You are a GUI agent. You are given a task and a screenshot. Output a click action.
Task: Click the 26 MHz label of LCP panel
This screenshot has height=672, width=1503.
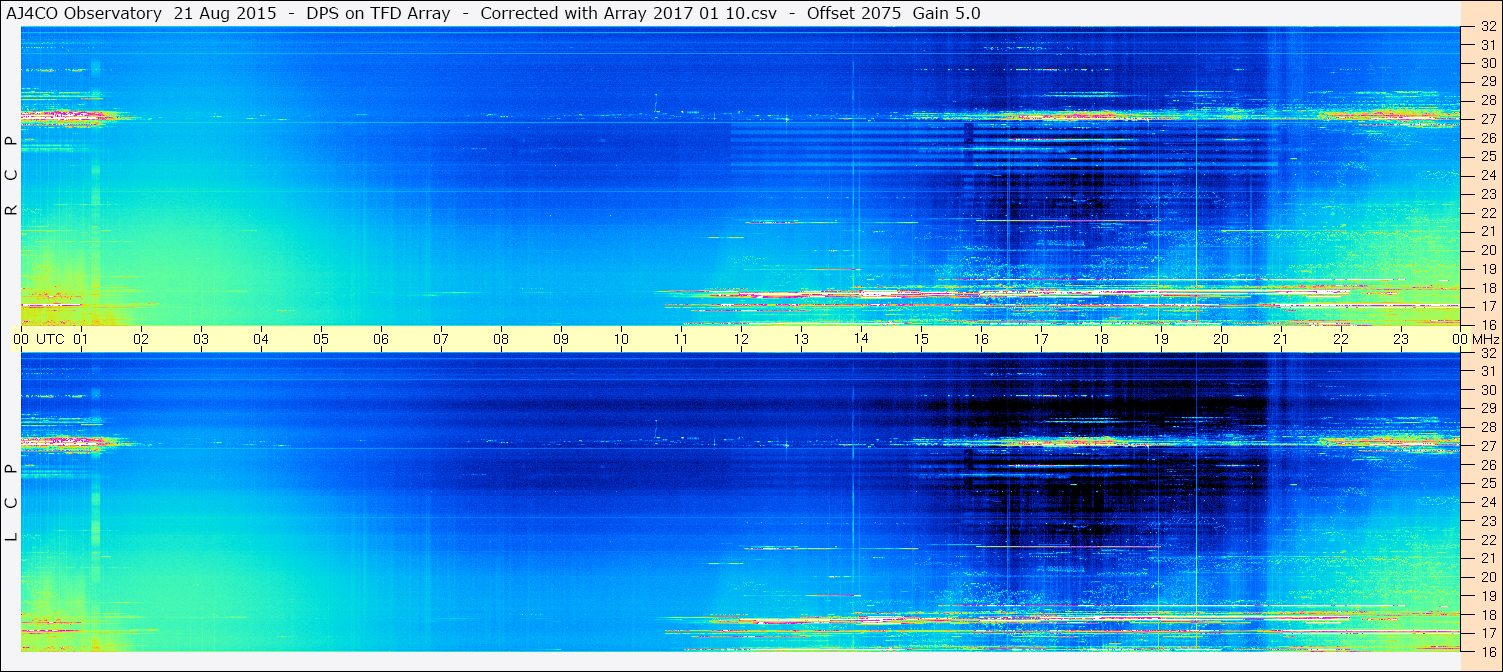click(1488, 465)
